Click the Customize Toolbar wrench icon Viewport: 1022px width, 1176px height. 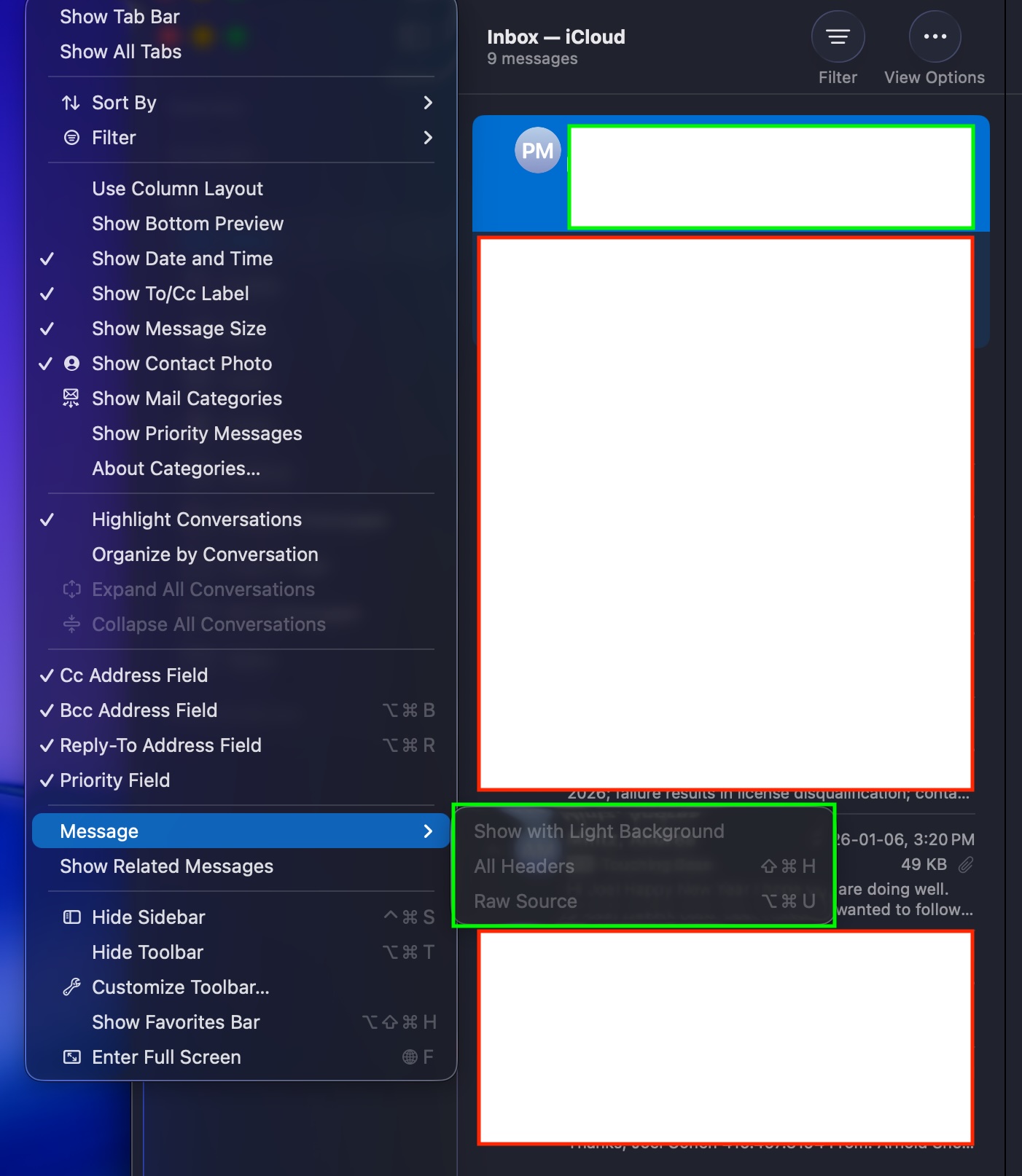click(x=71, y=987)
